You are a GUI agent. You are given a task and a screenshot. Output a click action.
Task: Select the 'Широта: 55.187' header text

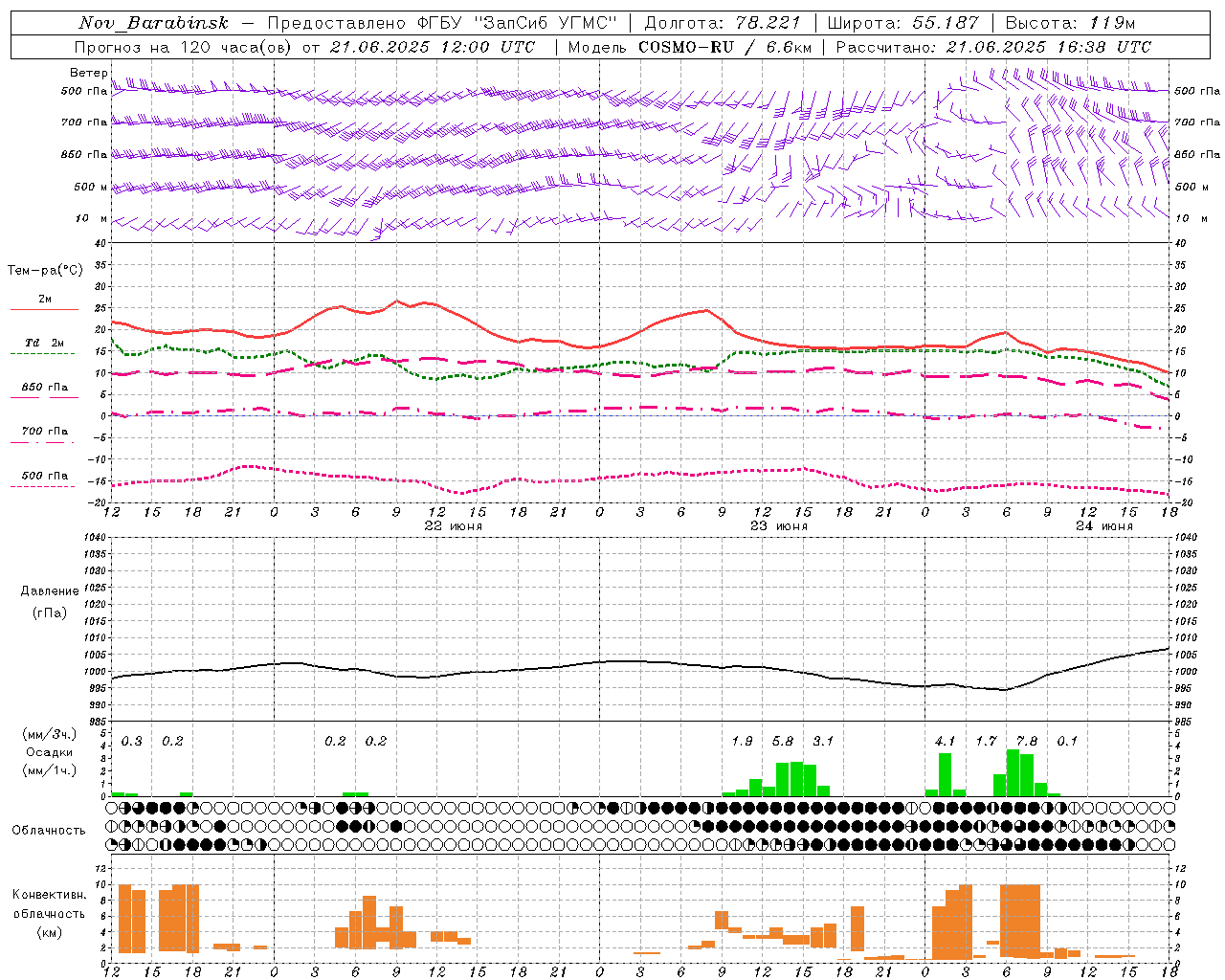[902, 23]
